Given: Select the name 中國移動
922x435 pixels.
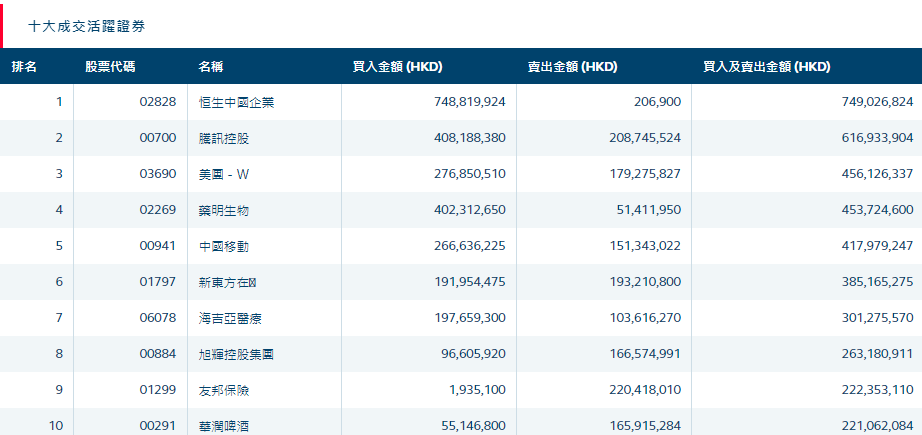Looking at the screenshot, I should pos(224,247).
